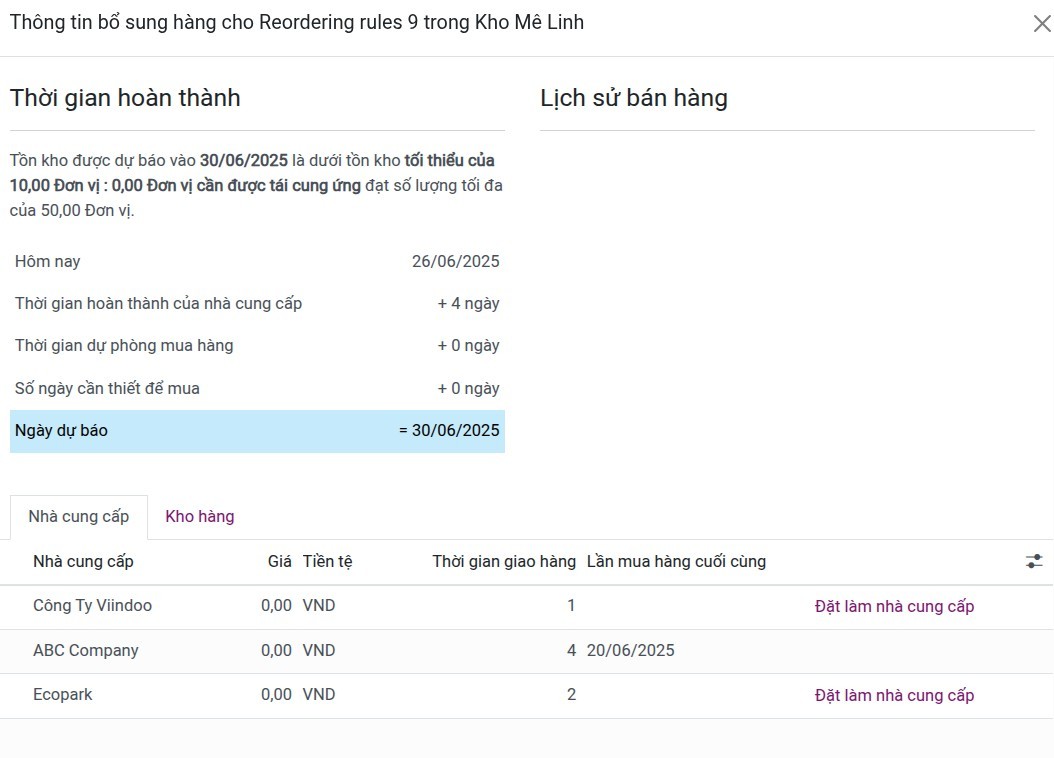The height and width of the screenshot is (758, 1054).
Task: Click the Lịch sử bán hàng heading
Action: click(x=634, y=98)
